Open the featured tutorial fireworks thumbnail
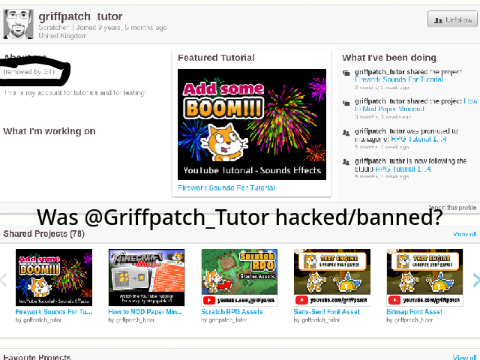Viewport: 480px width, 360px height. 252,124
